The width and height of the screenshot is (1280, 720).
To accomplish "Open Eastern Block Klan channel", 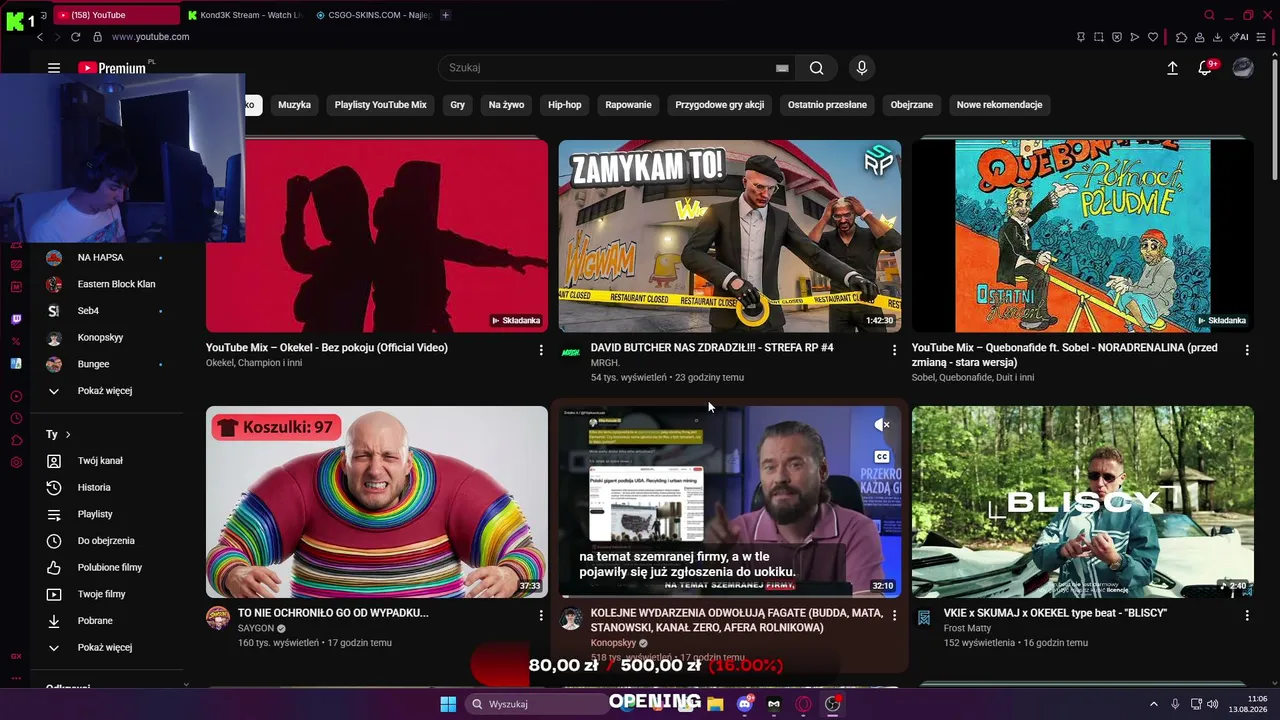I will pyautogui.click(x=108, y=284).
